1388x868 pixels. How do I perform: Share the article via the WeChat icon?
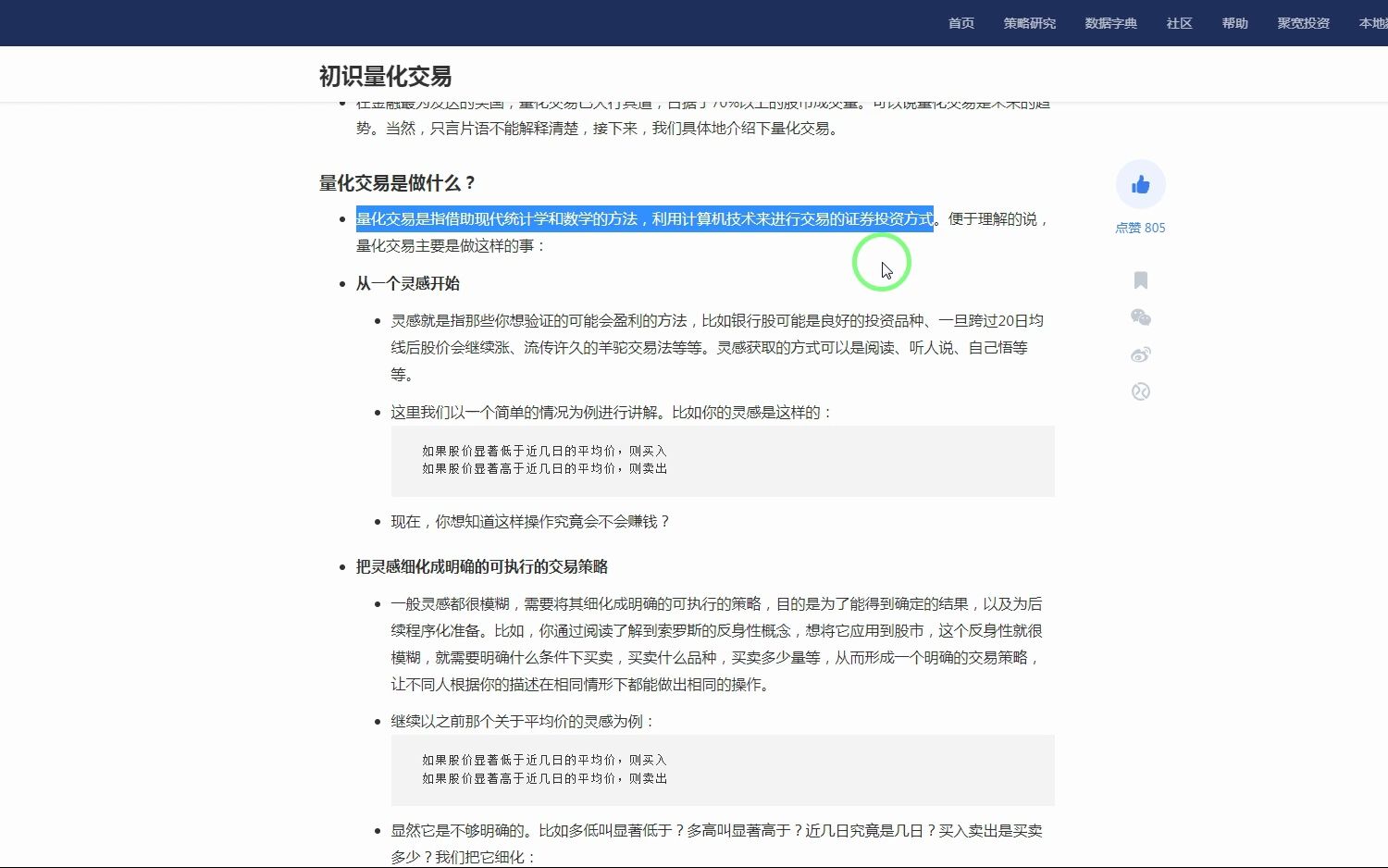[x=1140, y=317]
